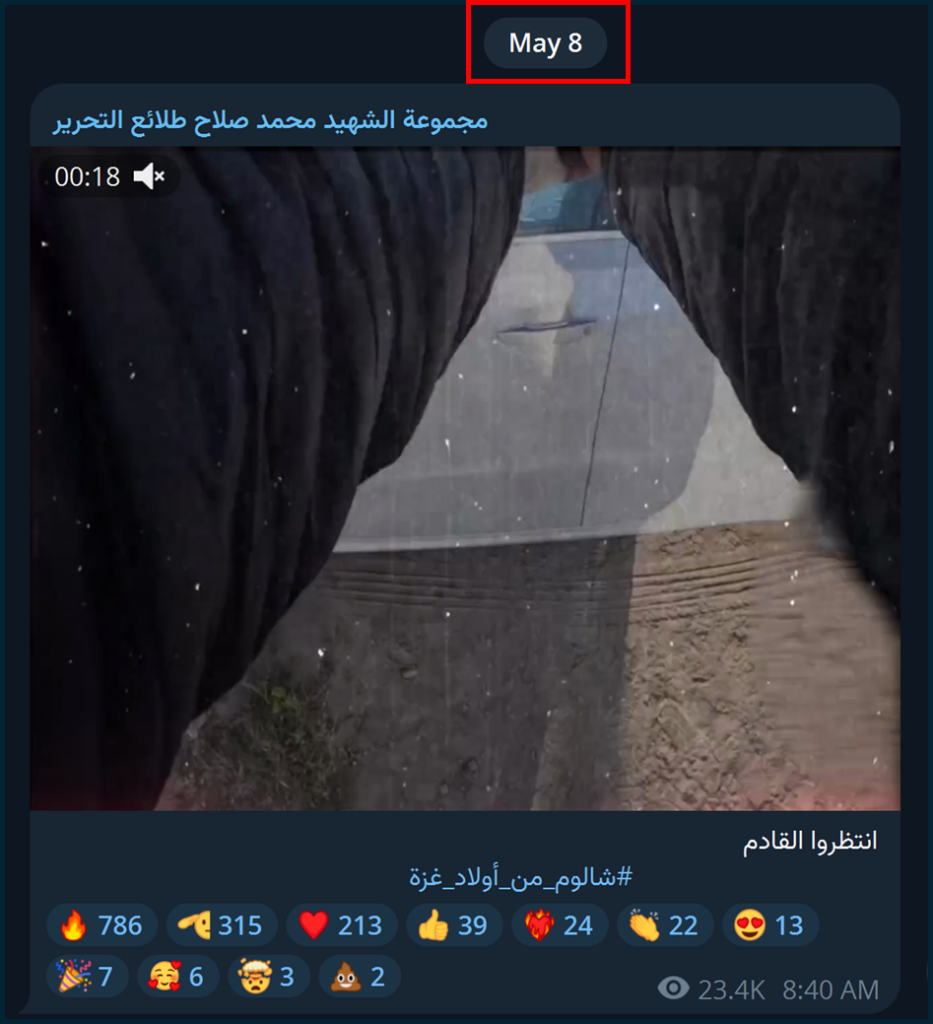Click the May 8 date badge

[545, 43]
